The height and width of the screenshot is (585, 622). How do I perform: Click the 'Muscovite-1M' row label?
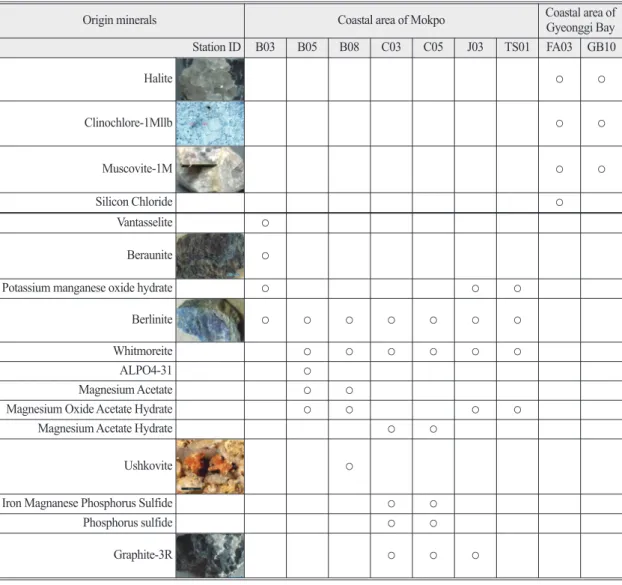pos(137,169)
